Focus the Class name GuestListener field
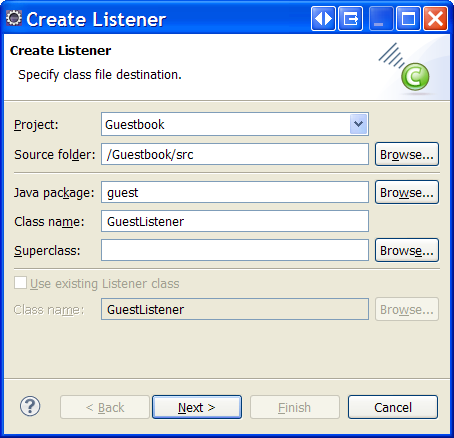This screenshot has height=438, width=454. point(235,221)
